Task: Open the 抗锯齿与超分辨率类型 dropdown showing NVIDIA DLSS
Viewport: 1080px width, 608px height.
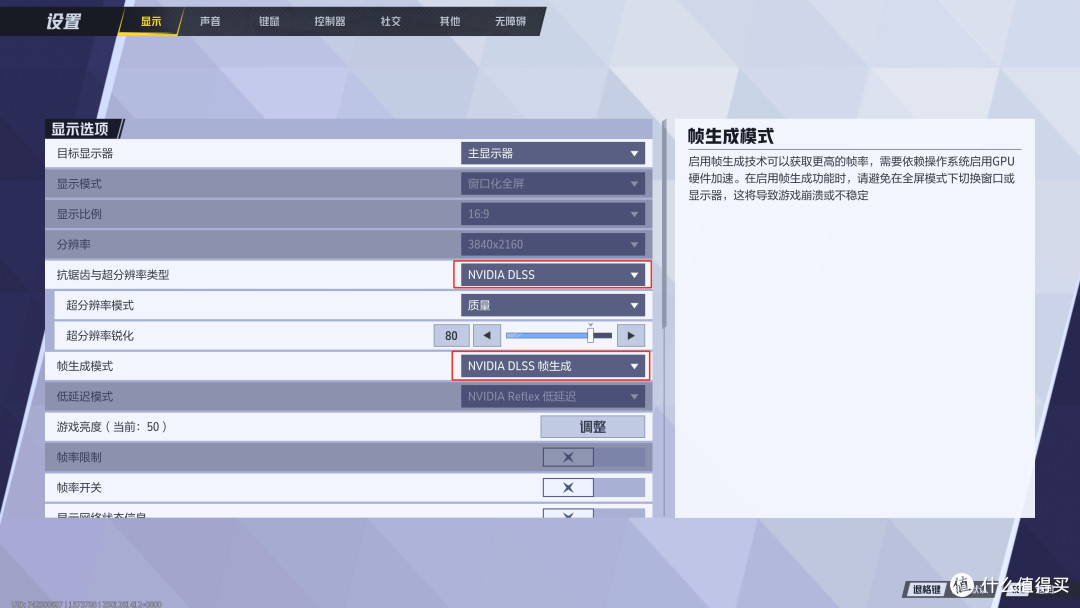Action: [x=552, y=275]
